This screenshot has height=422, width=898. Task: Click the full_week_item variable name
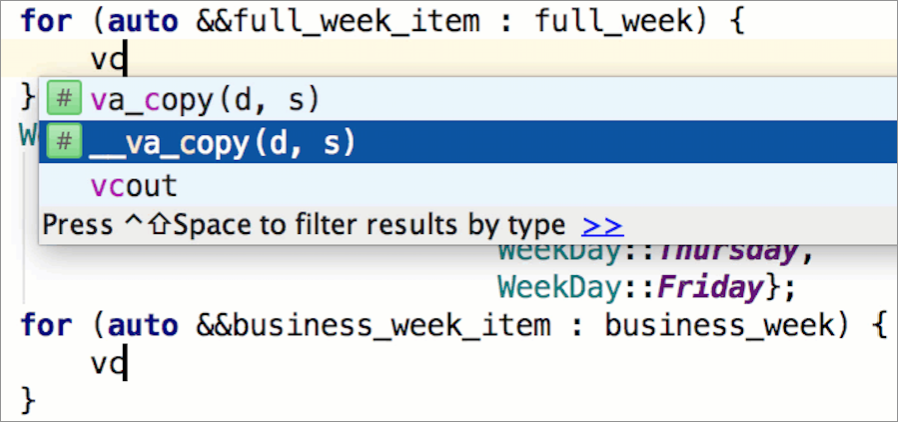tap(357, 22)
